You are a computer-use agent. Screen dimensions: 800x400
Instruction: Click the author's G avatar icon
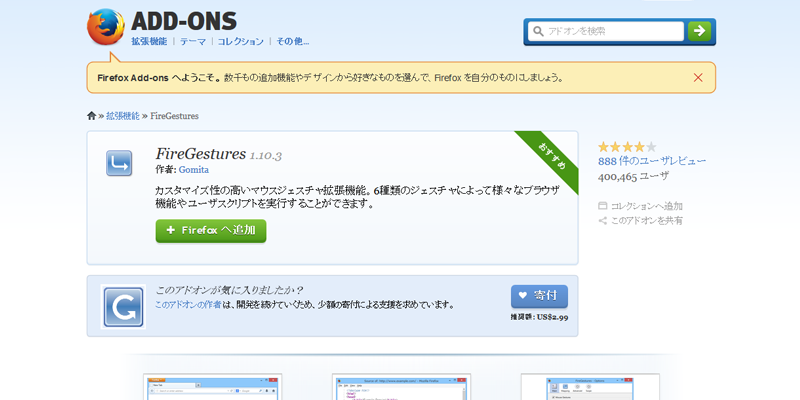point(123,307)
